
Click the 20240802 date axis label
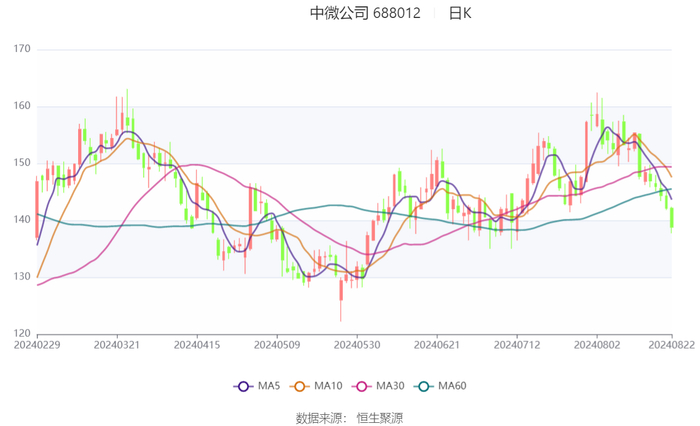pos(597,345)
